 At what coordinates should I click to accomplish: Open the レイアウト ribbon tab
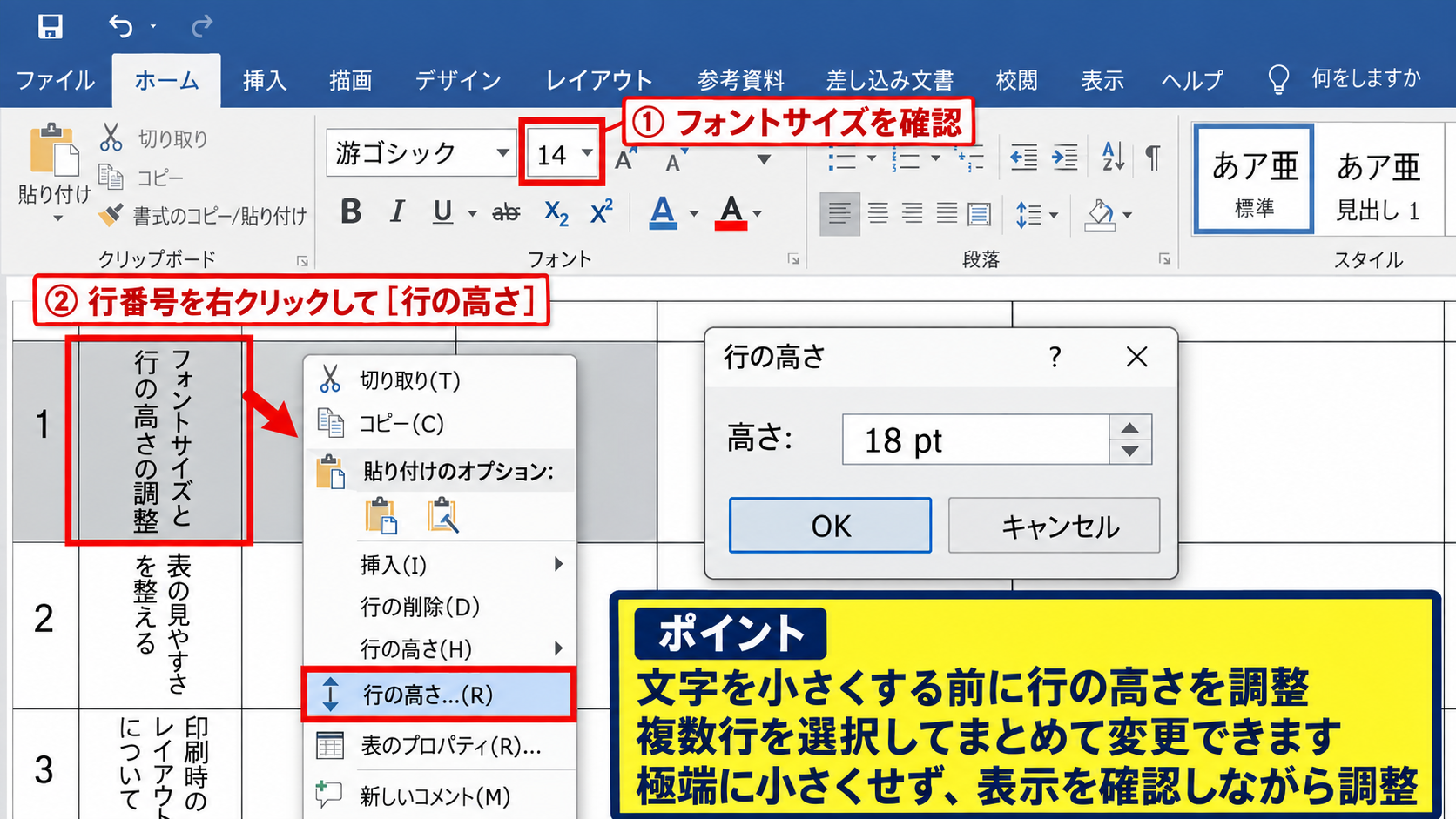pyautogui.click(x=599, y=81)
